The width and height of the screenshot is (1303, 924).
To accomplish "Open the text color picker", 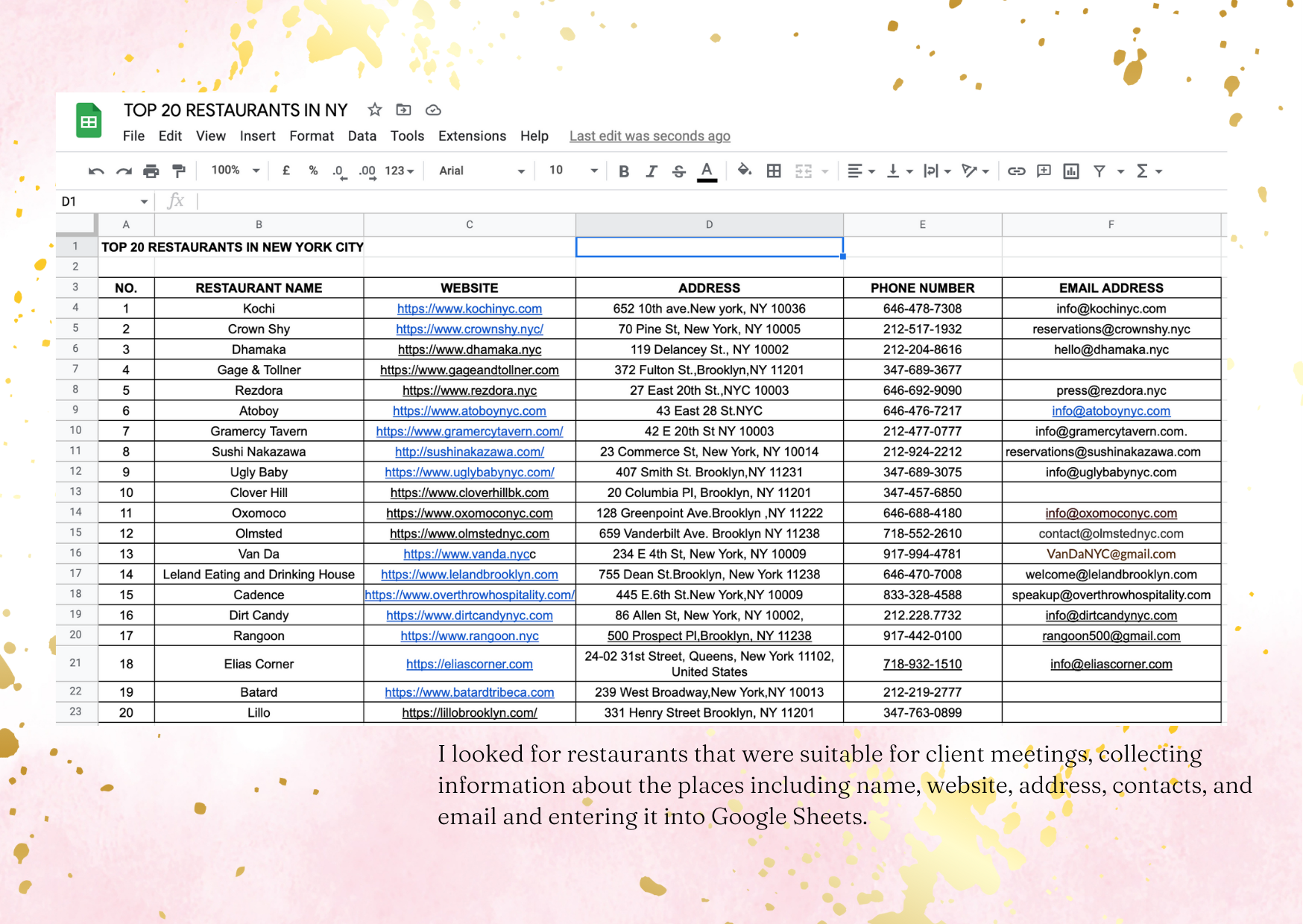I will pos(707,171).
